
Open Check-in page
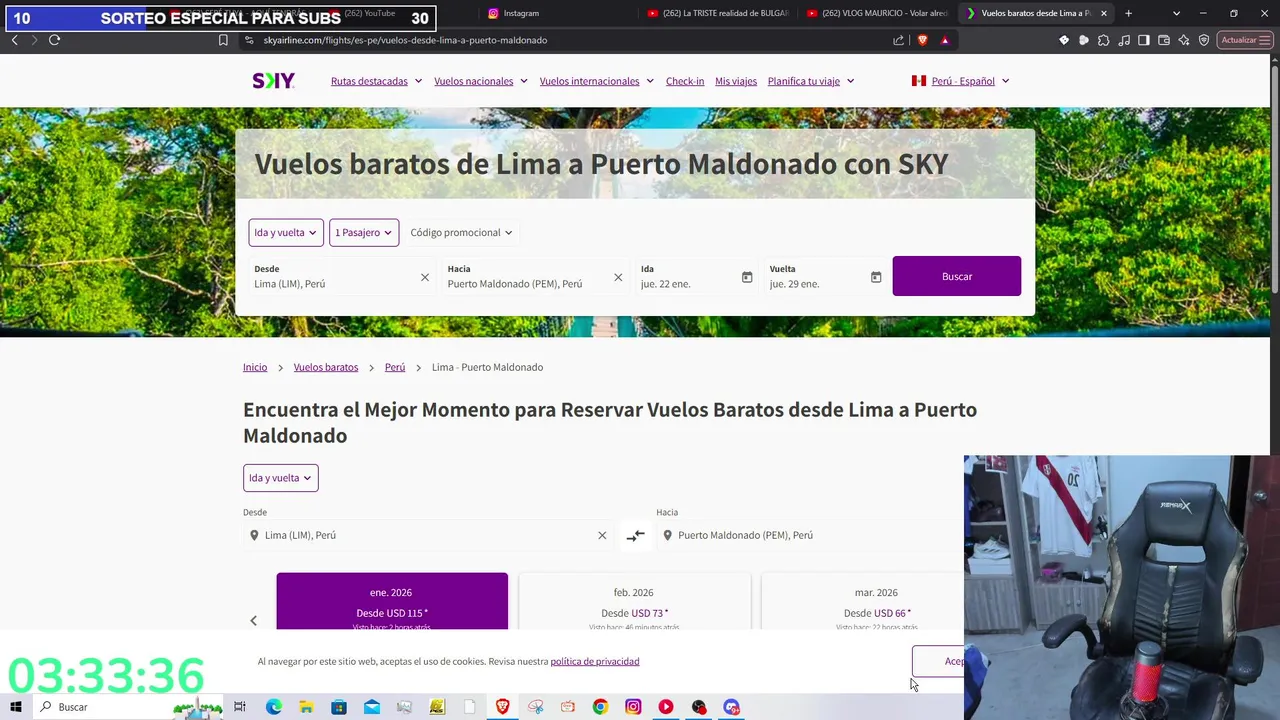pyautogui.click(x=685, y=81)
